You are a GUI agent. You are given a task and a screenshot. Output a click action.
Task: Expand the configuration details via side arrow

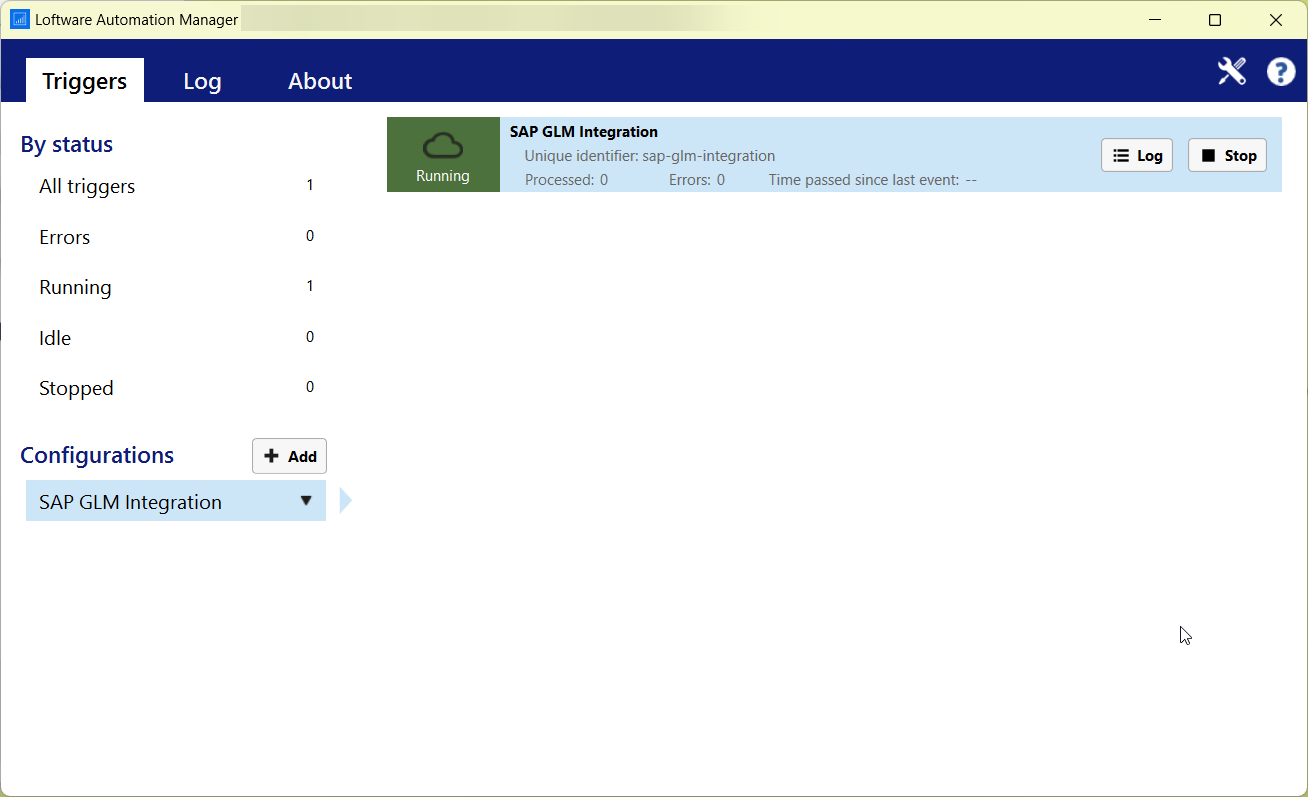pos(345,499)
